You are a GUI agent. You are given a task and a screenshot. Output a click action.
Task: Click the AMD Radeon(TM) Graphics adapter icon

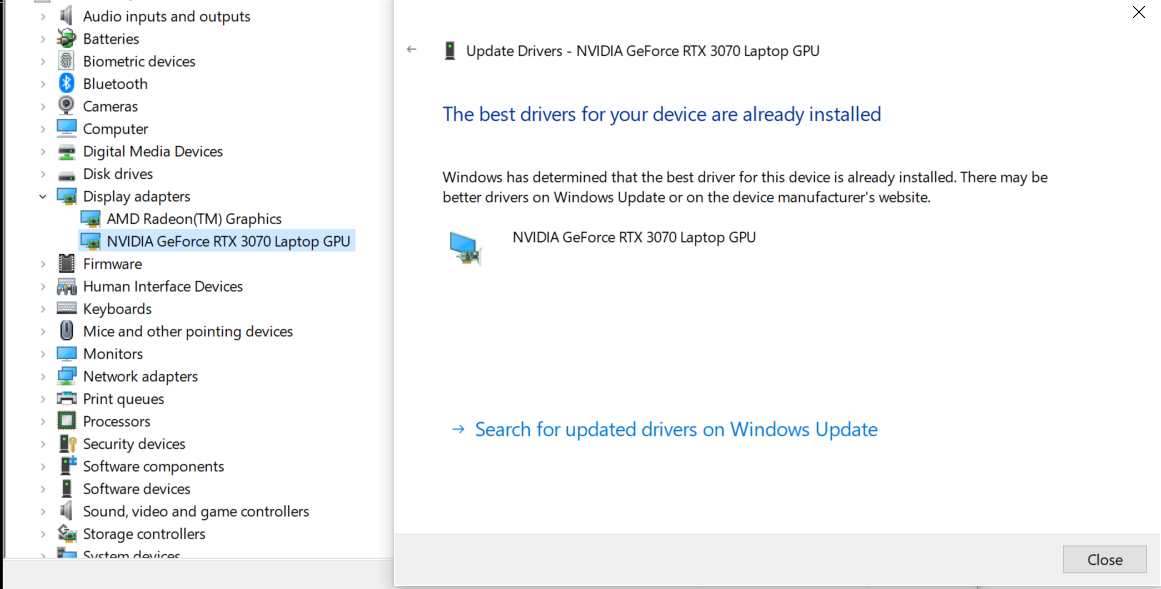[x=90, y=219]
